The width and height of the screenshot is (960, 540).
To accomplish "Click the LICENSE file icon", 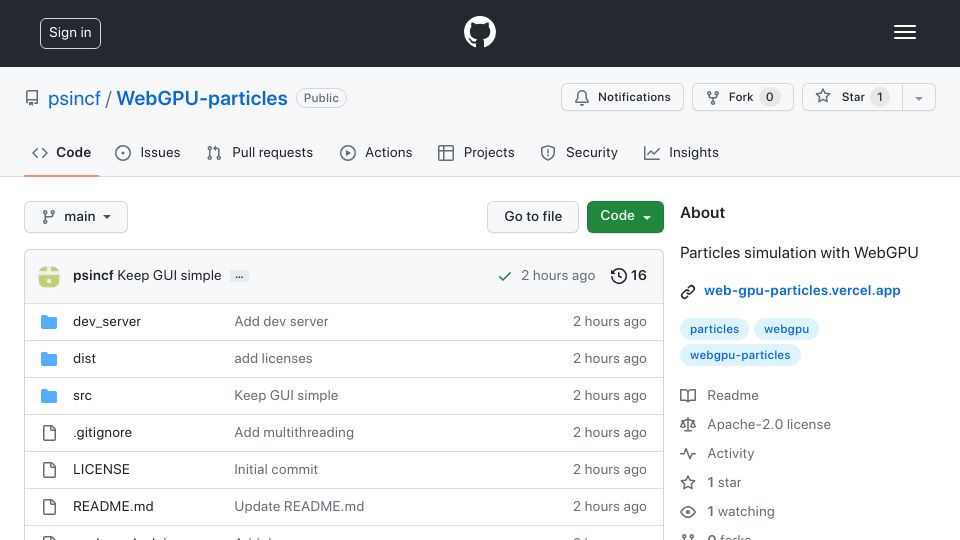I will click(x=49, y=470).
